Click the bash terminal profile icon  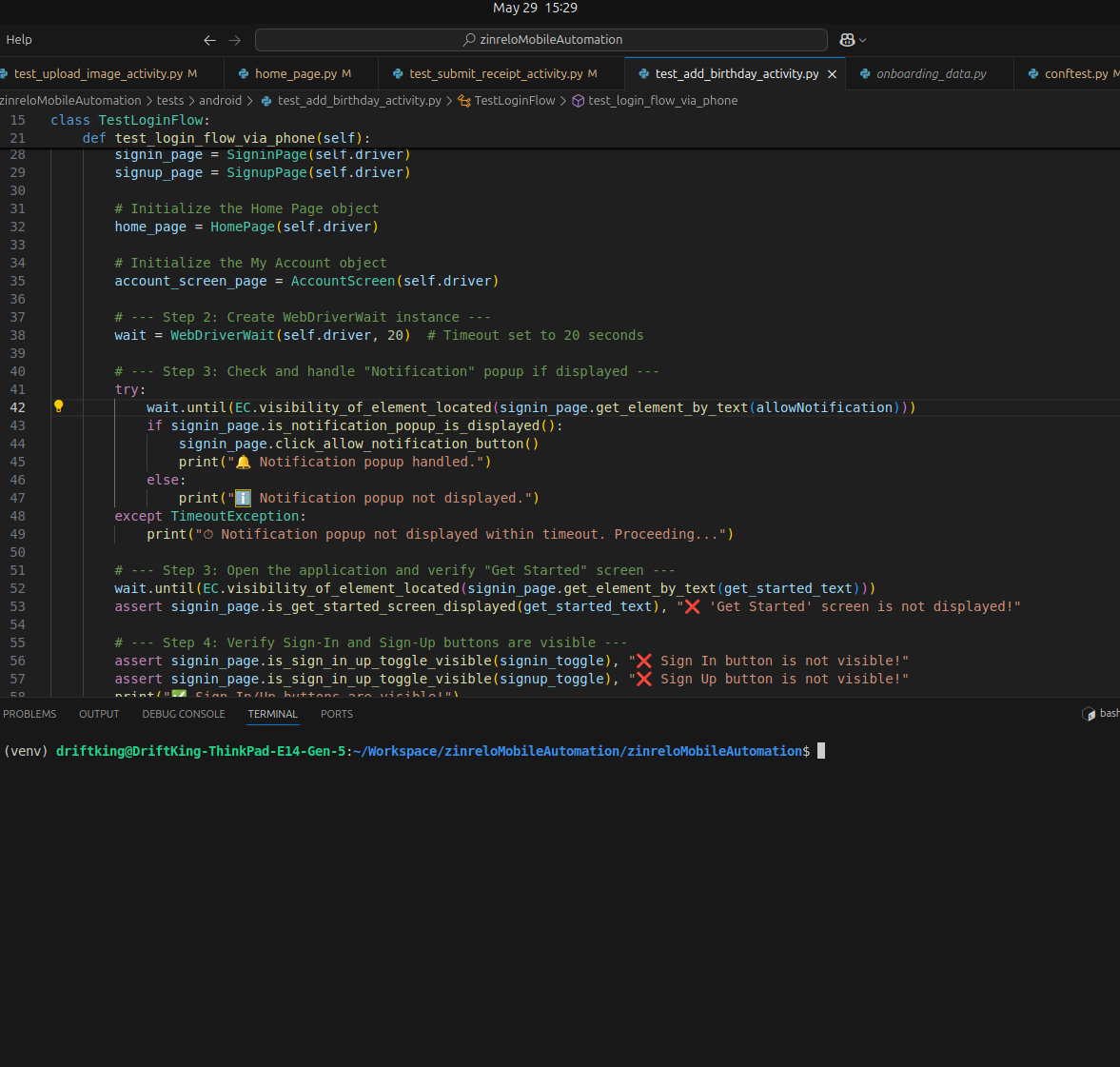1089,714
